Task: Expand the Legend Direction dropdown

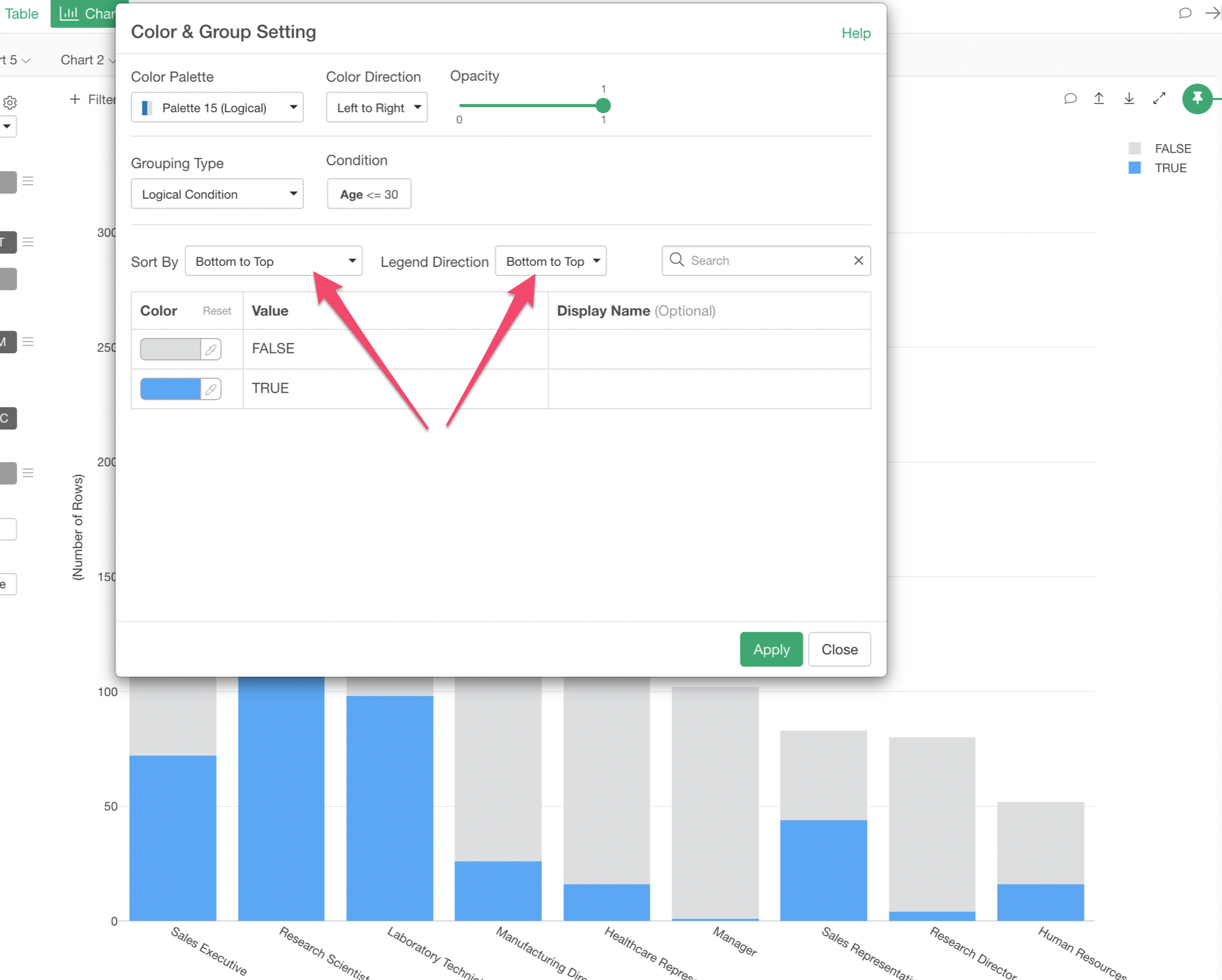Action: [x=550, y=261]
